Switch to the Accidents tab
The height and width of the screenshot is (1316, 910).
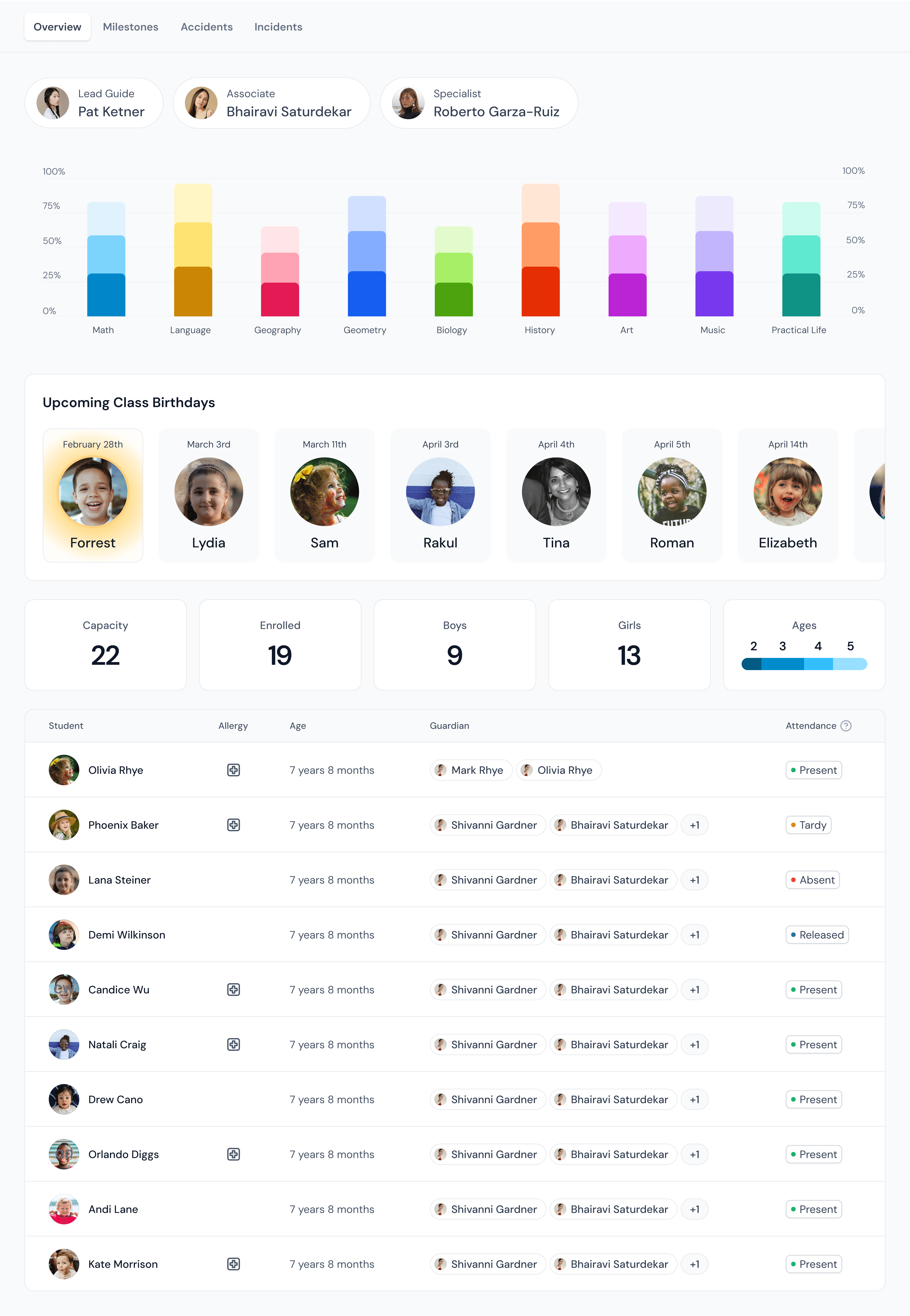click(206, 27)
